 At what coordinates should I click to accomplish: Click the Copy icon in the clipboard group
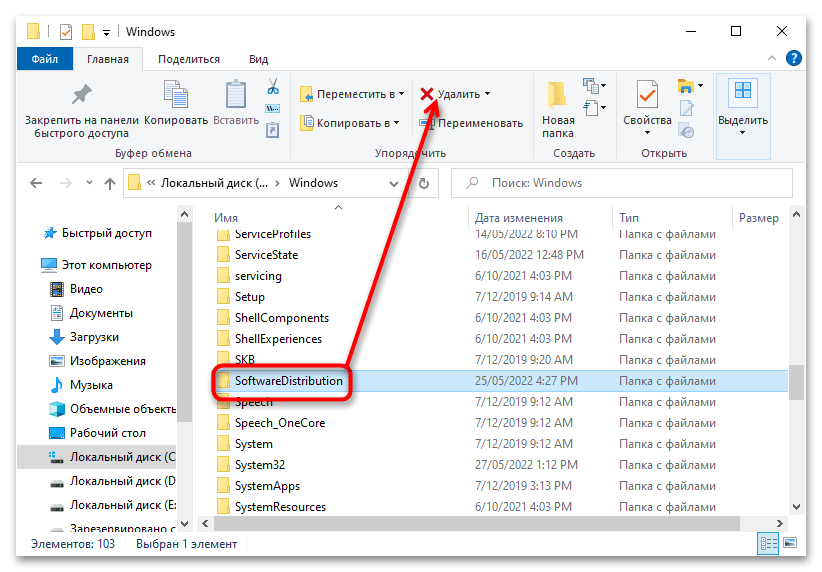click(176, 95)
